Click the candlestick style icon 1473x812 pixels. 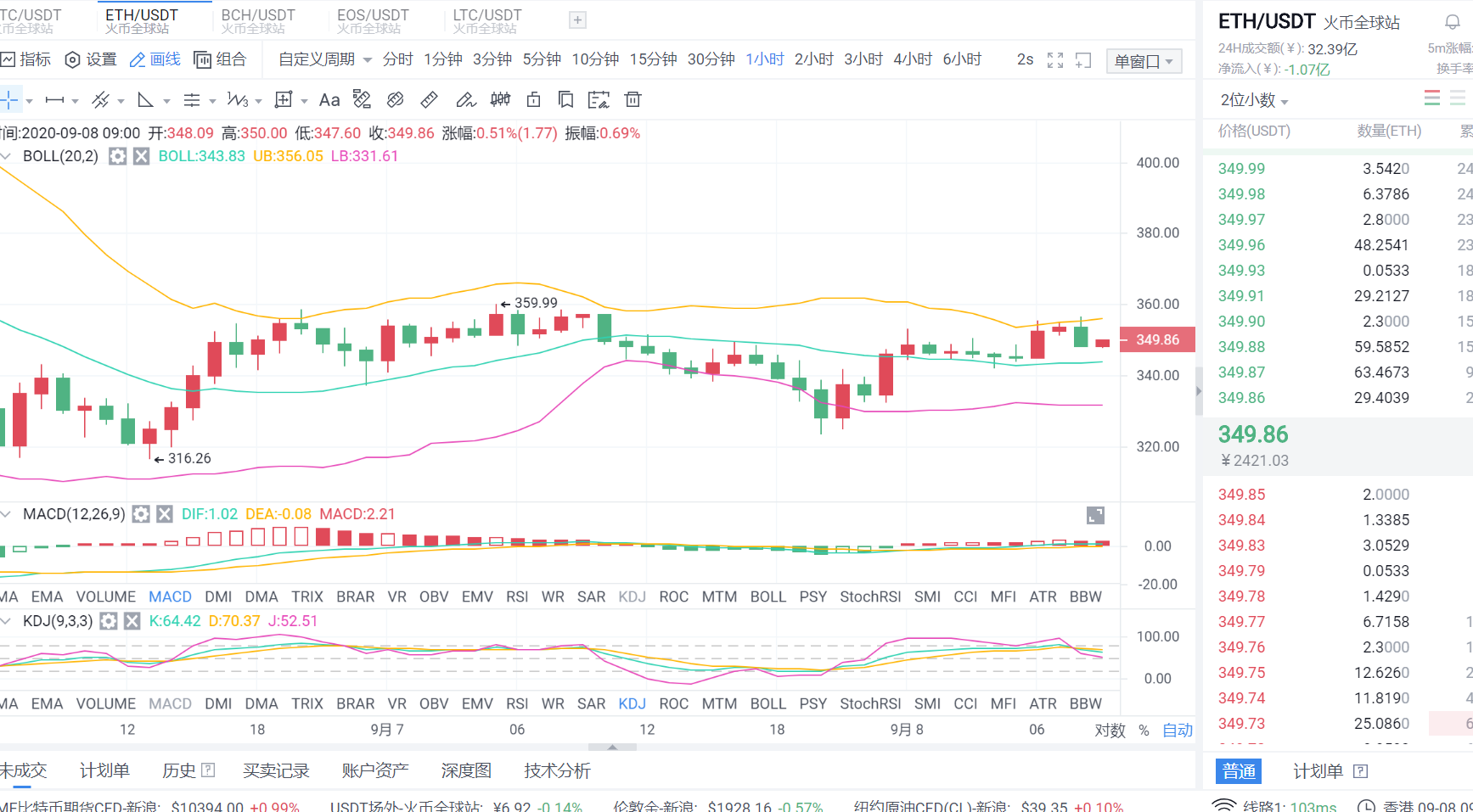500,100
